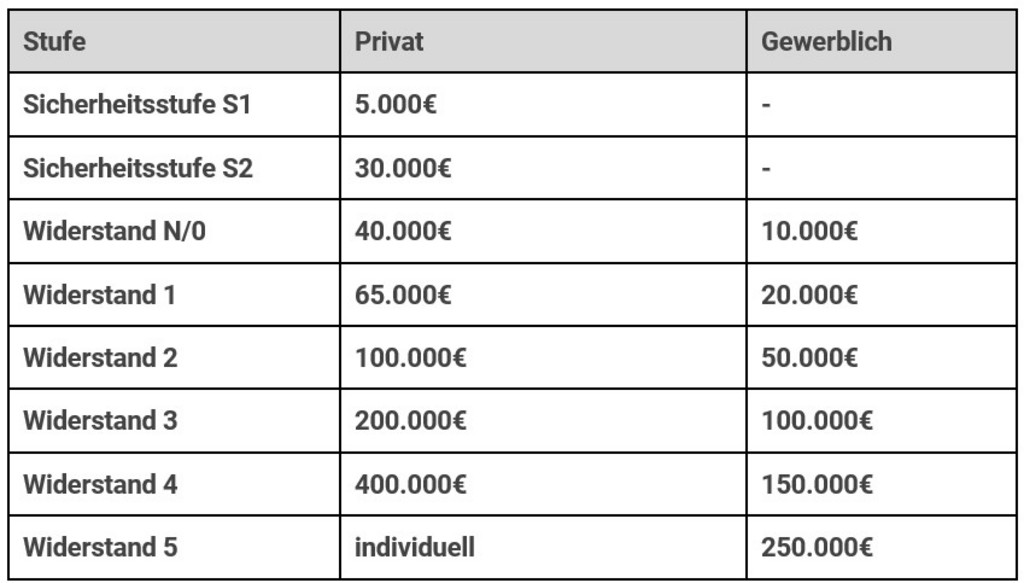The image size is (1024, 583).
Task: Click the Gewerblich column header
Action: click(826, 41)
